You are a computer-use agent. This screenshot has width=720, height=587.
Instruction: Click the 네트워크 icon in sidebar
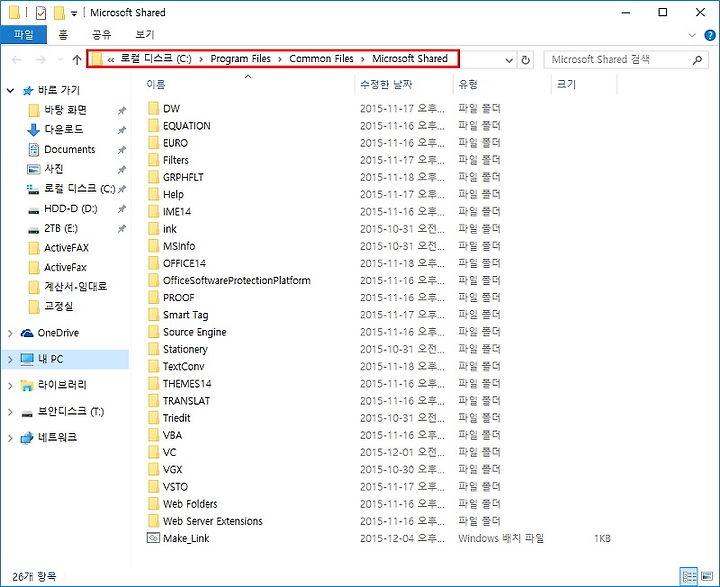[27, 438]
